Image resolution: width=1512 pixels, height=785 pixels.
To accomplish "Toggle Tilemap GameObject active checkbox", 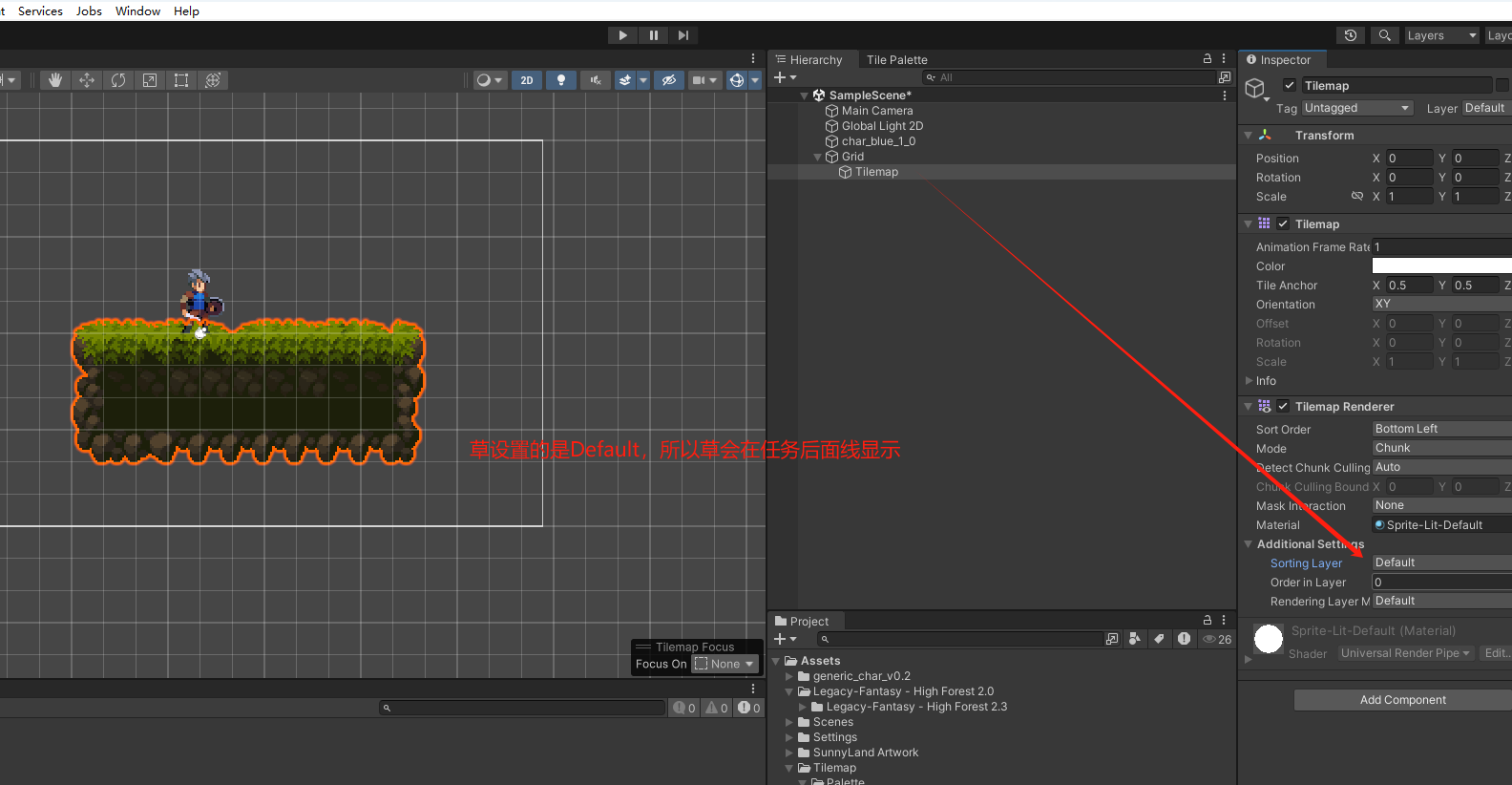I will point(1290,85).
